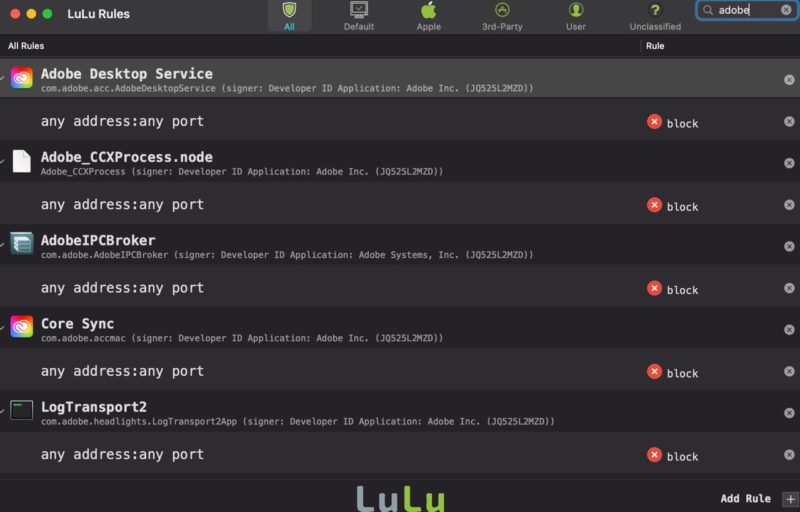Open the Unclassified rules tab
The height and width of the screenshot is (512, 800).
click(655, 15)
